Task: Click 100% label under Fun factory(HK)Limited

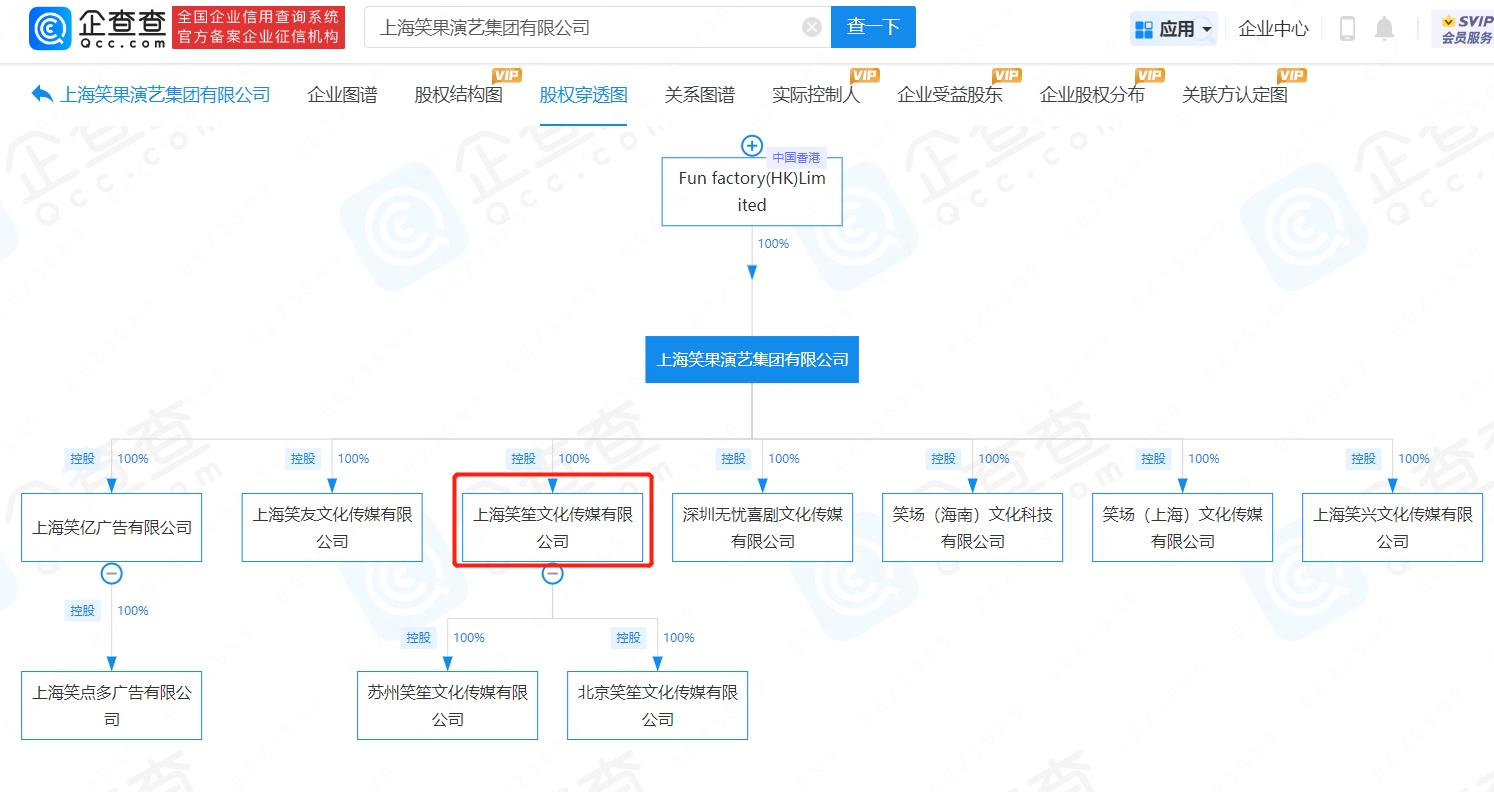Action: [773, 244]
